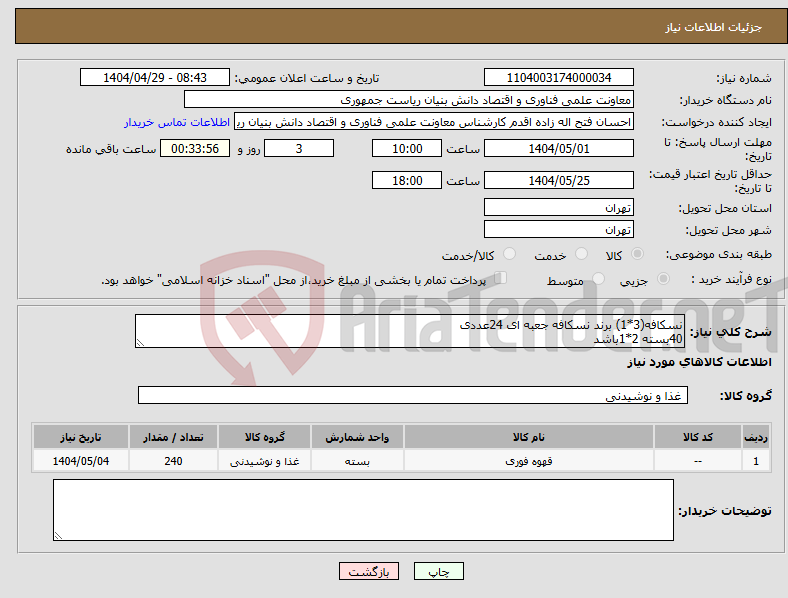Select the کالا/خدمت radio button
This screenshot has width=788, height=598.
point(510,254)
